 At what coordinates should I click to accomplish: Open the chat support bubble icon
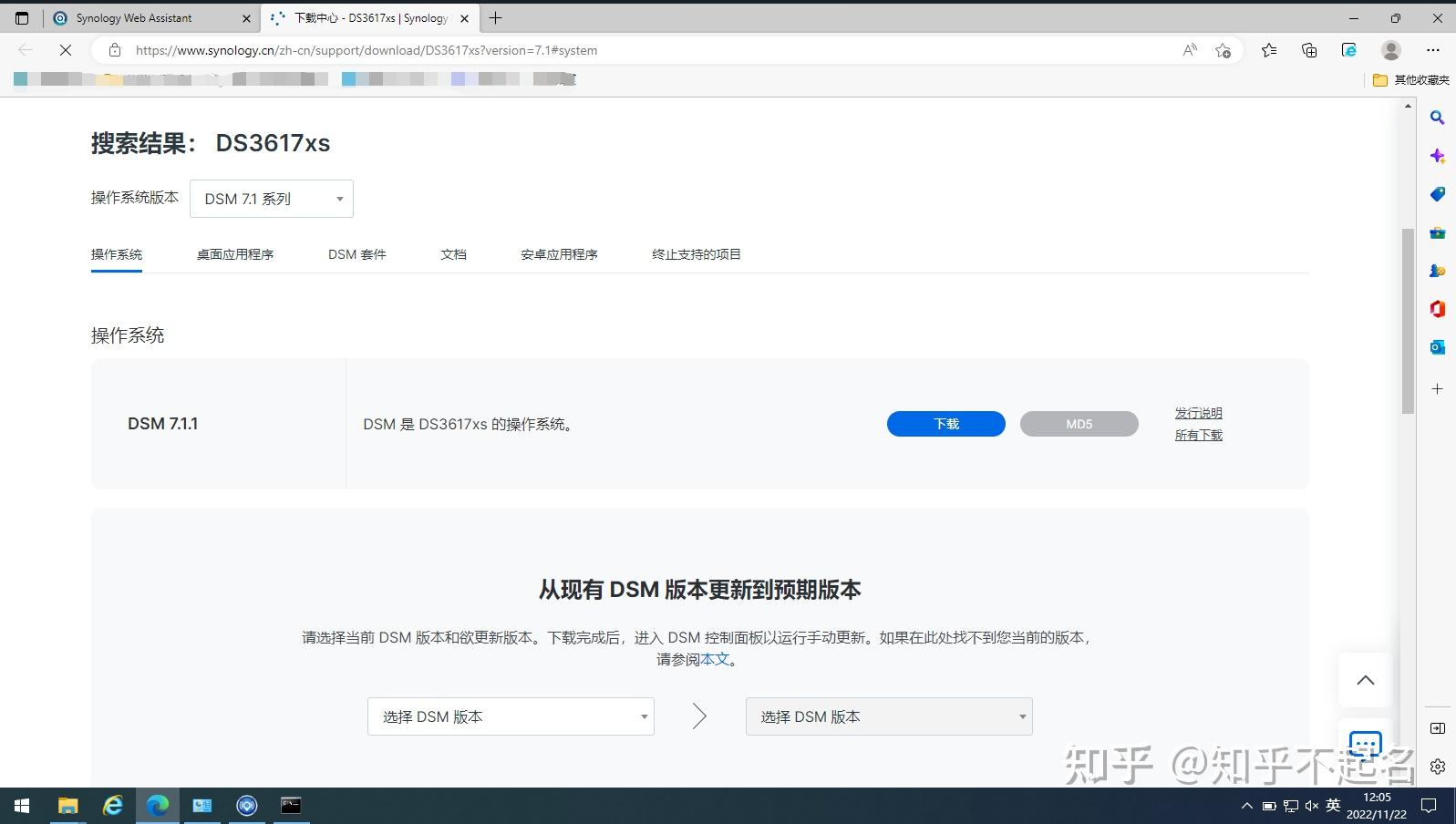pyautogui.click(x=1365, y=744)
